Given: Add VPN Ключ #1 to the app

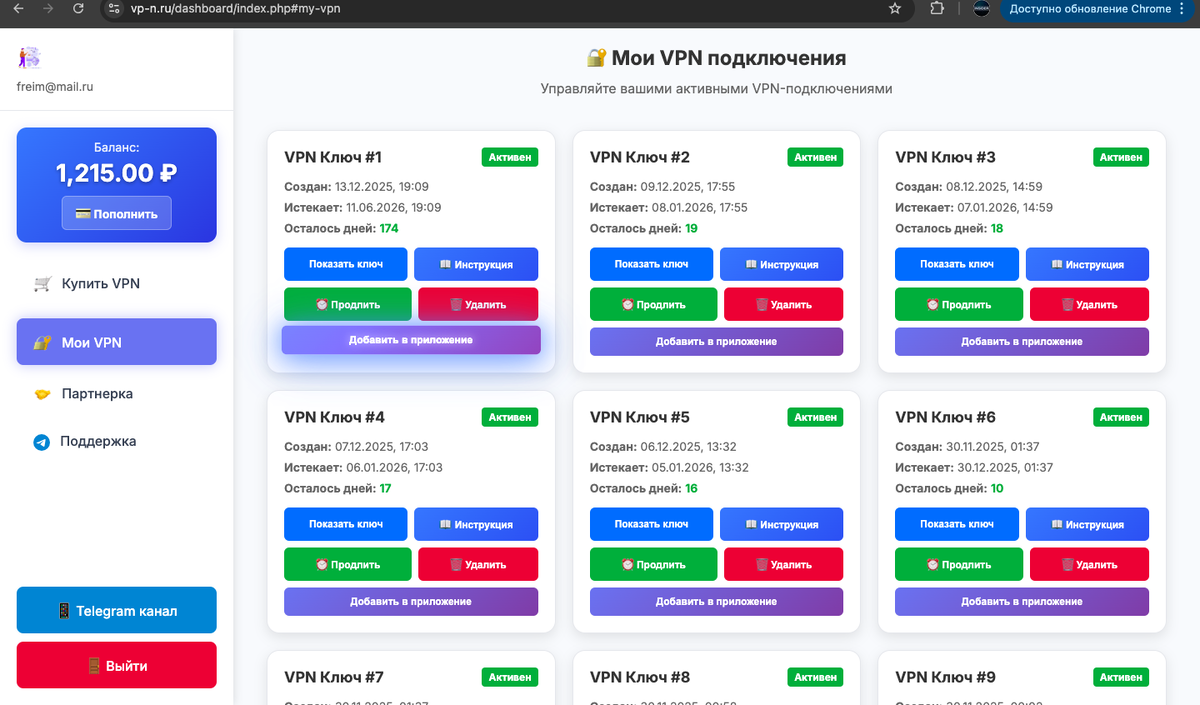Looking at the screenshot, I should 411,340.
